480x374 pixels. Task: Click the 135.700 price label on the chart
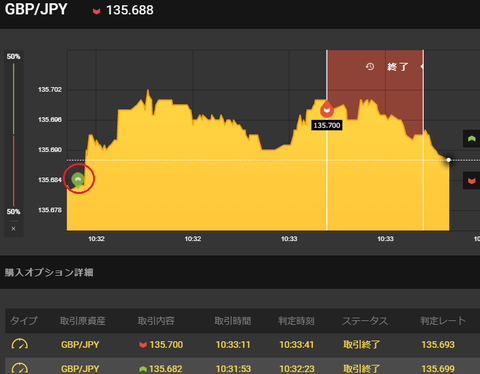click(x=327, y=125)
